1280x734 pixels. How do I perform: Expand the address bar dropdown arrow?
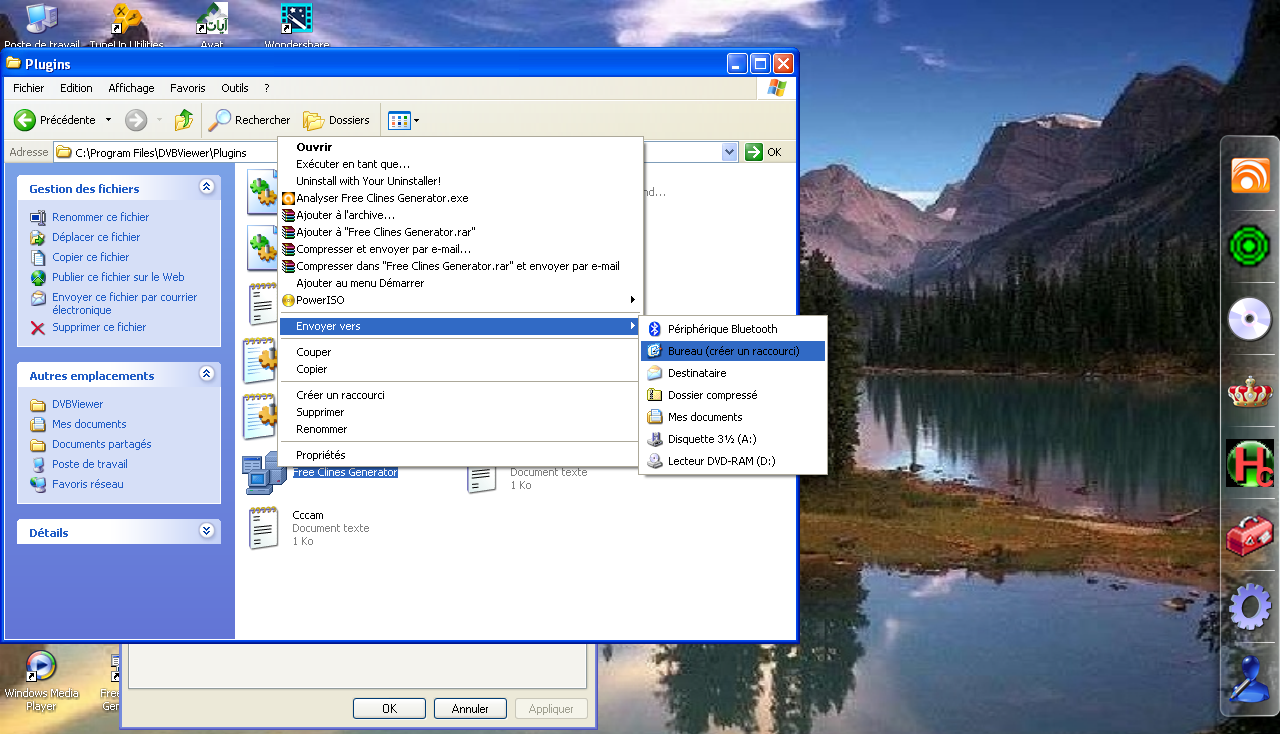coord(729,152)
